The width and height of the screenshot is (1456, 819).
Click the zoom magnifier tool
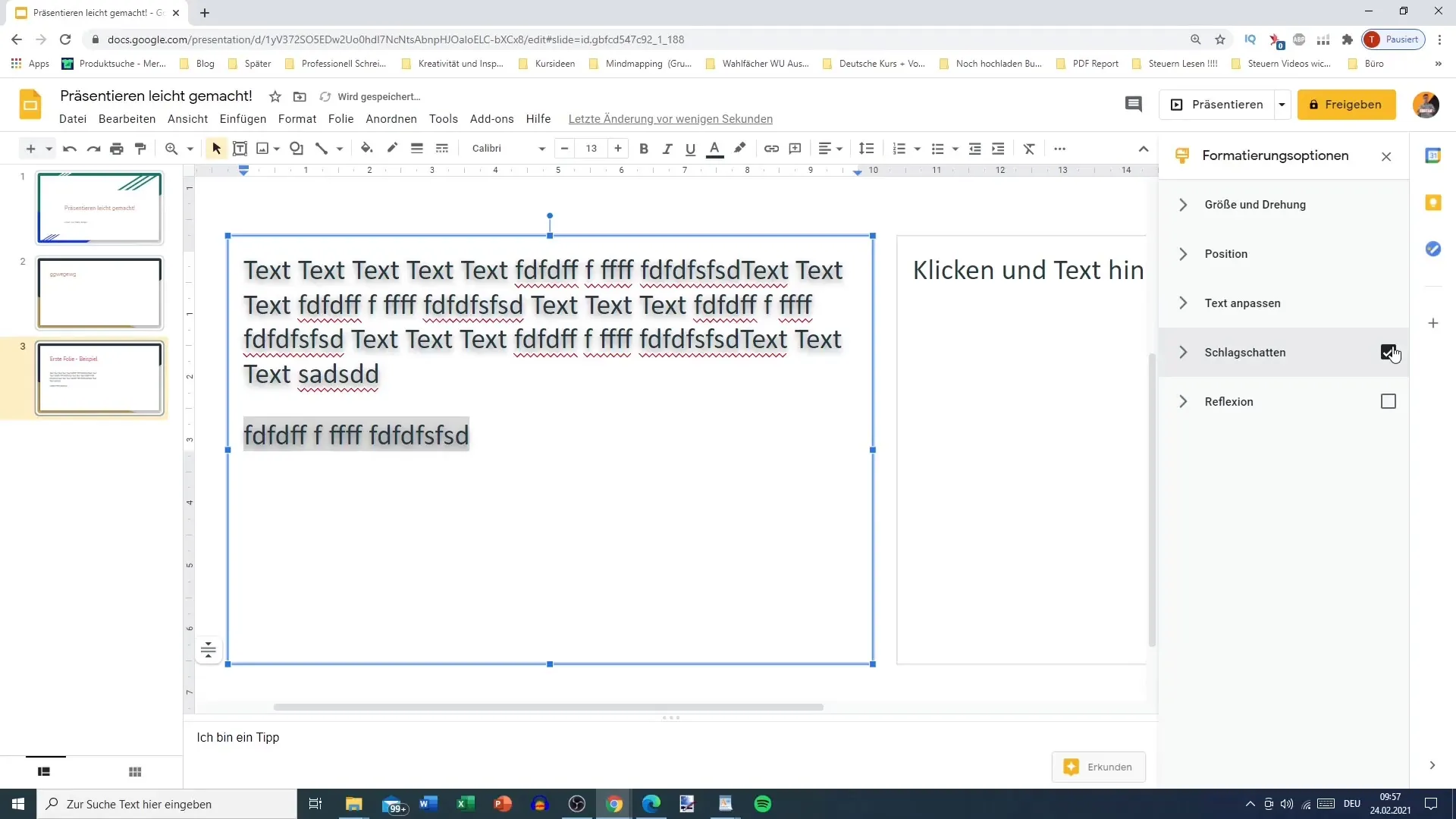click(171, 149)
